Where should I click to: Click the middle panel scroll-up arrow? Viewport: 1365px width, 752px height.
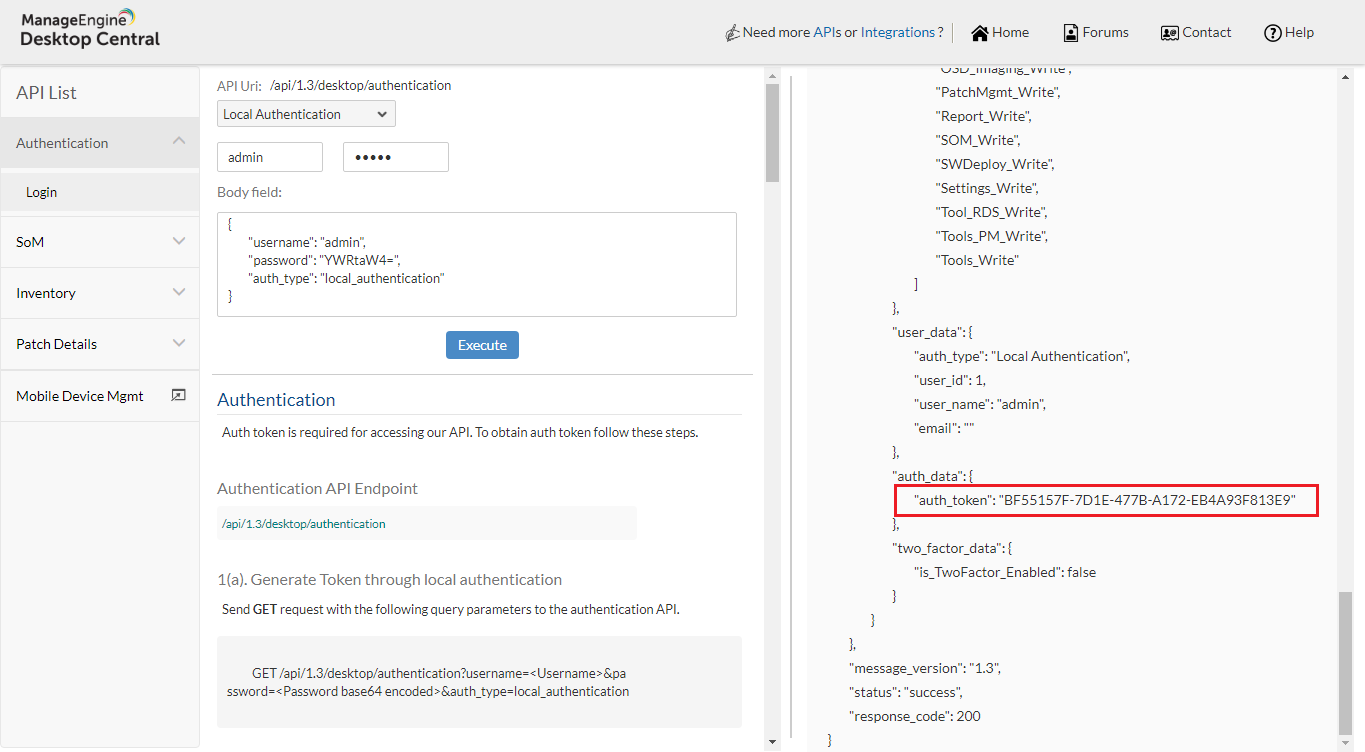(772, 75)
